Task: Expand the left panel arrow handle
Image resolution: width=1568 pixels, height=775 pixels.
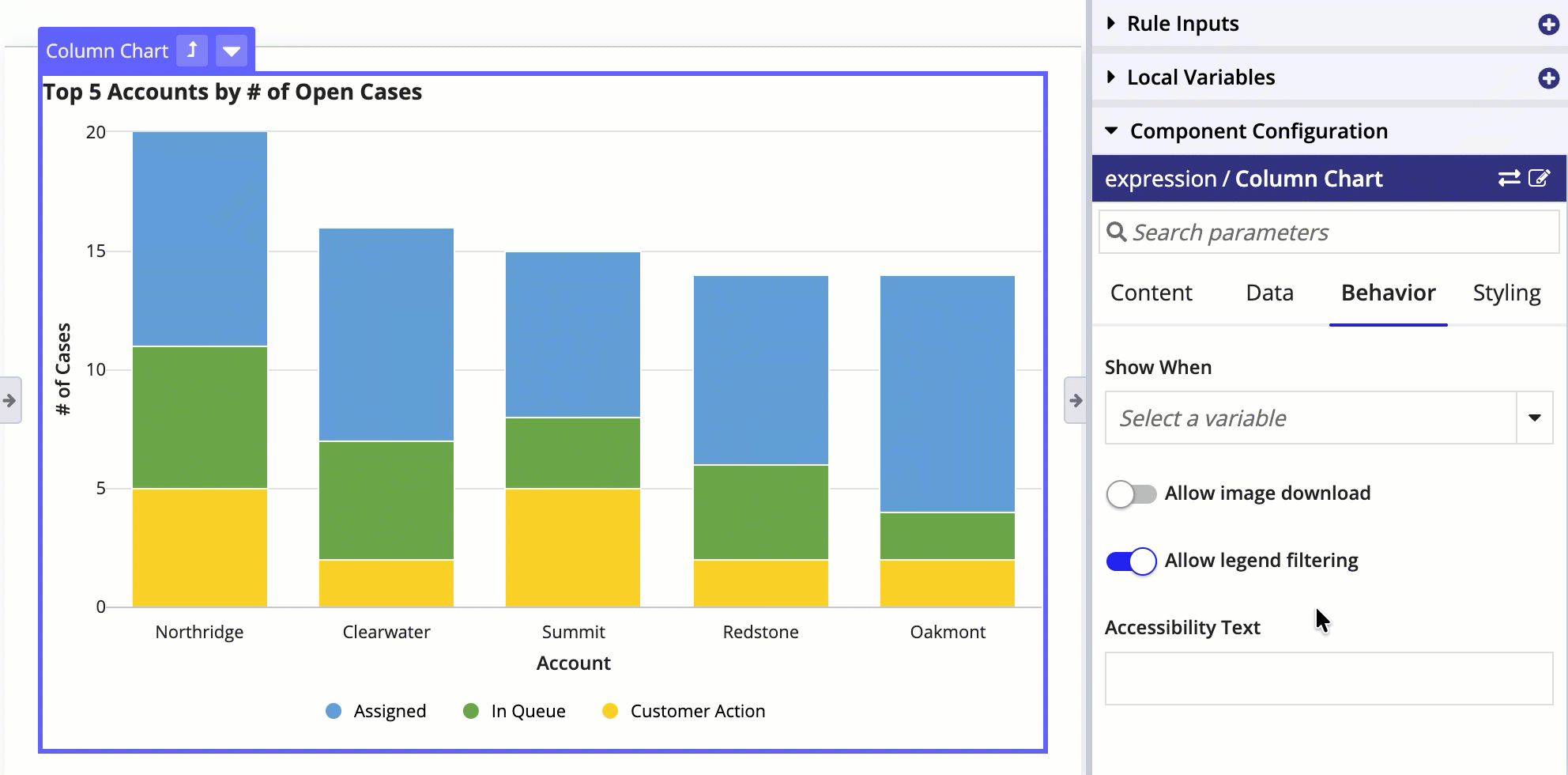Action: [x=9, y=400]
